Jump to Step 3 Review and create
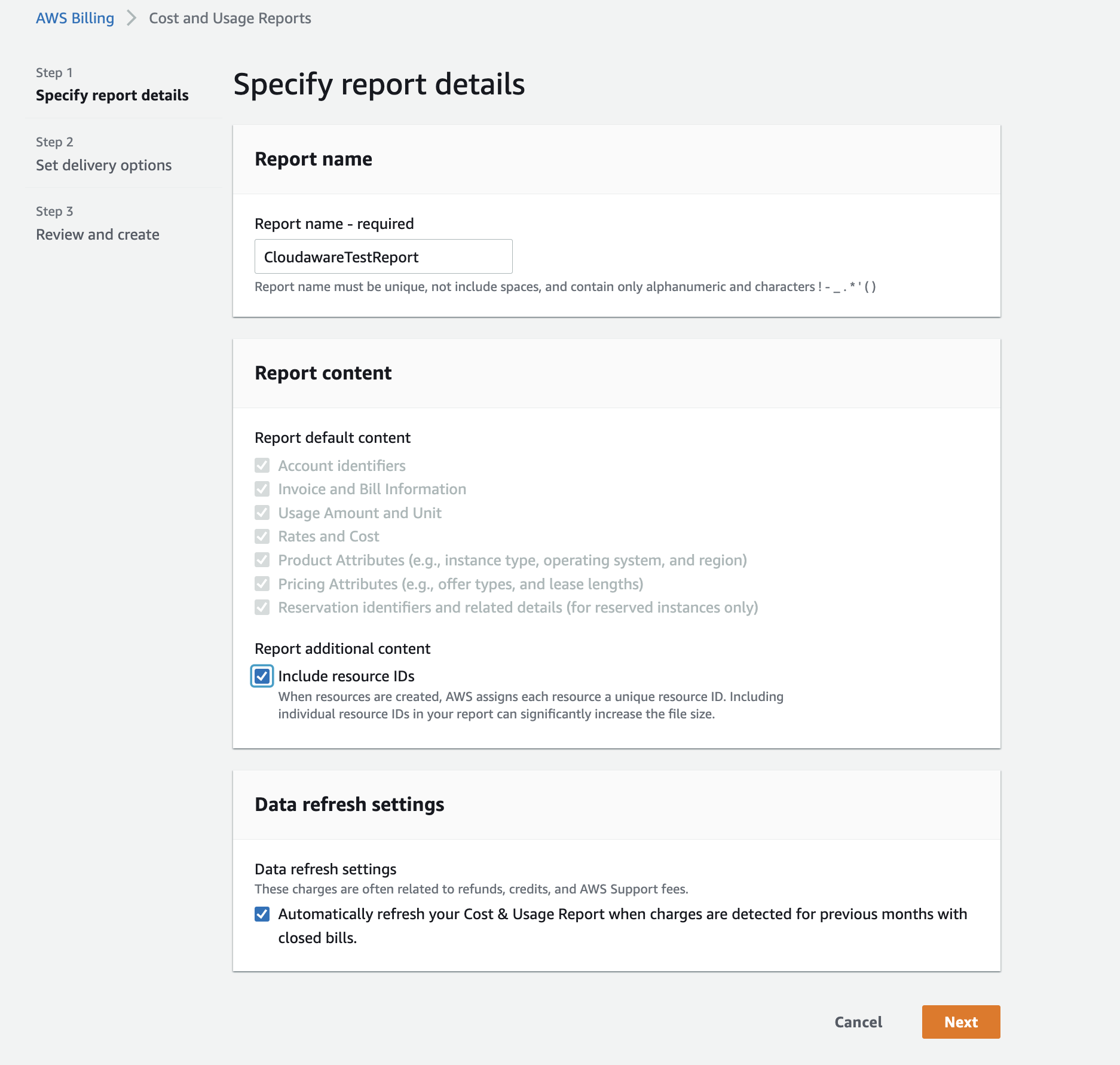The height and width of the screenshot is (1065, 1120). [97, 234]
